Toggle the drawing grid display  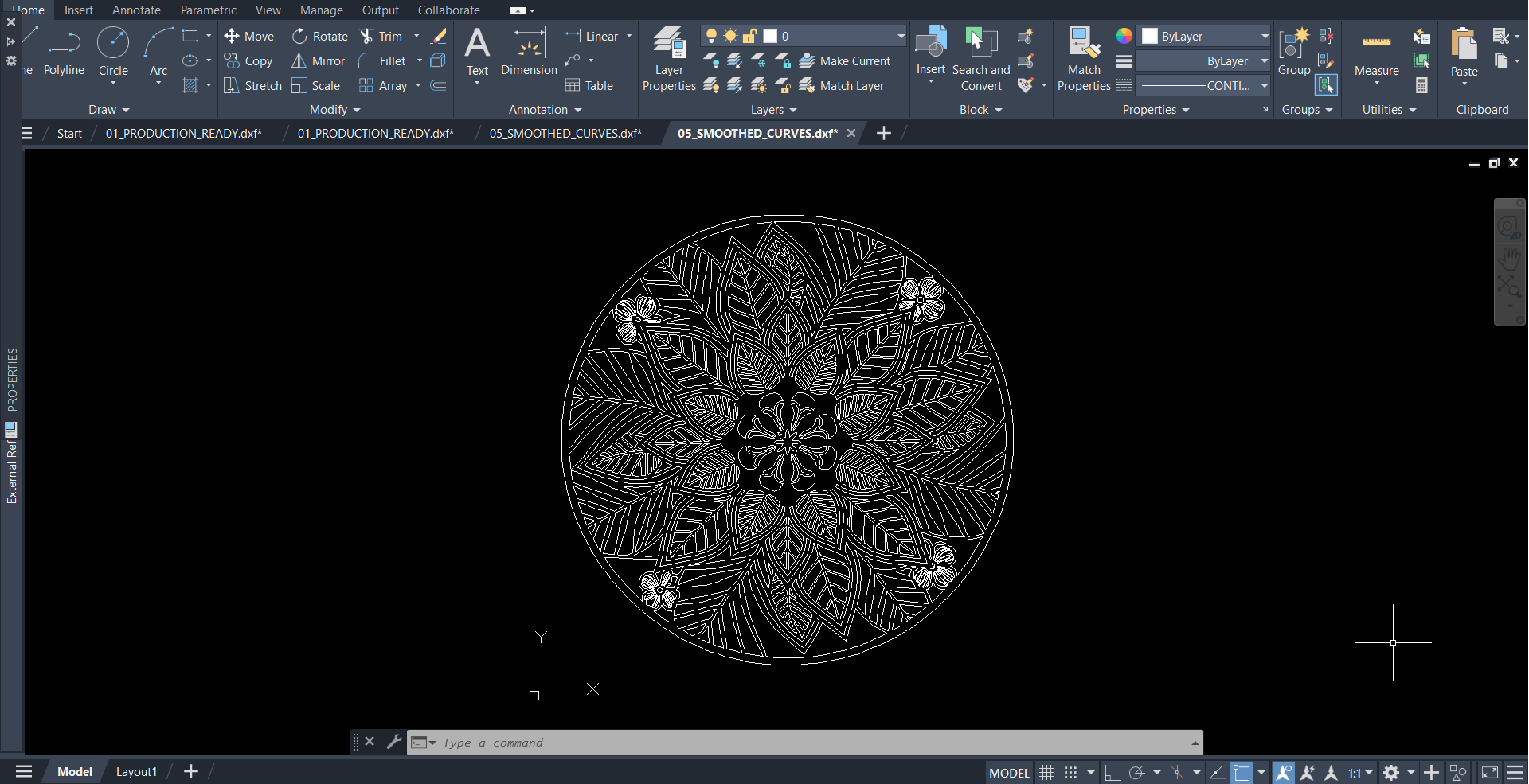pyautogui.click(x=1047, y=773)
